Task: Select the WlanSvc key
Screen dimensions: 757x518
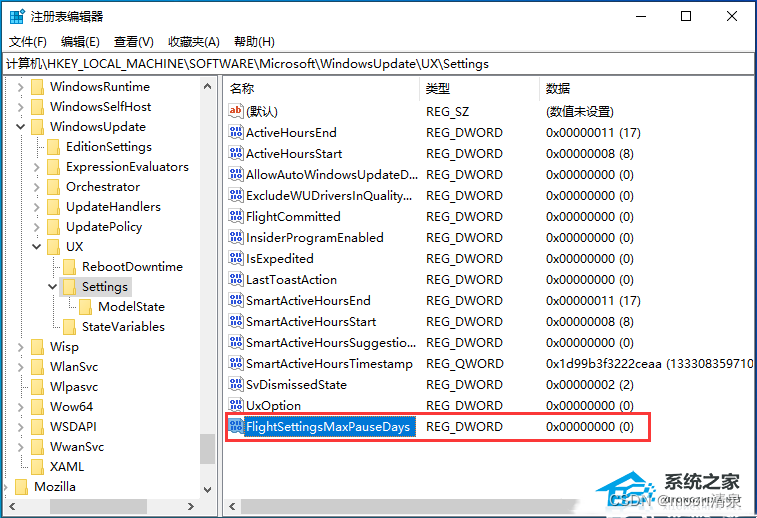Action: coord(74,367)
